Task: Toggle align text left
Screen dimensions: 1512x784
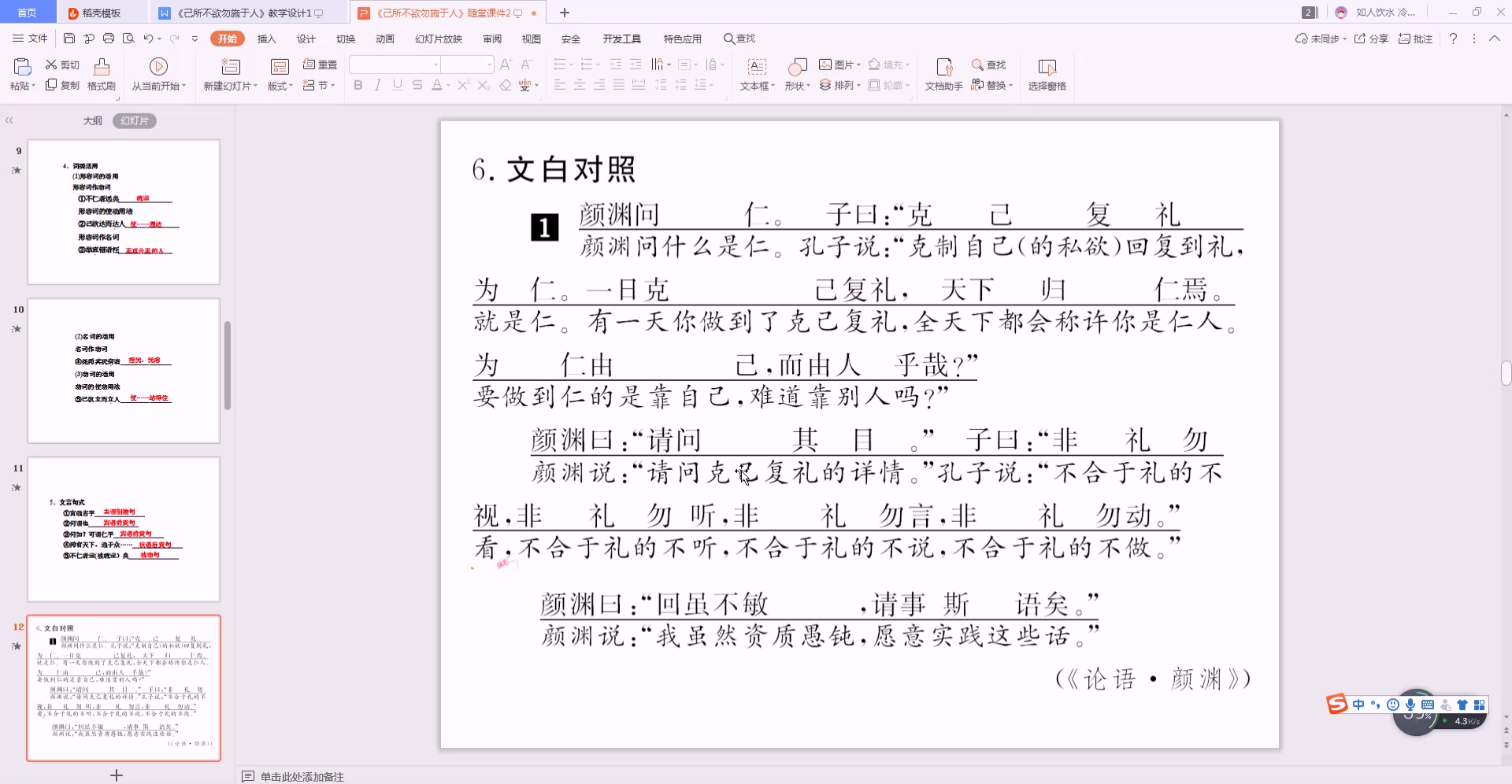Action: [x=560, y=85]
